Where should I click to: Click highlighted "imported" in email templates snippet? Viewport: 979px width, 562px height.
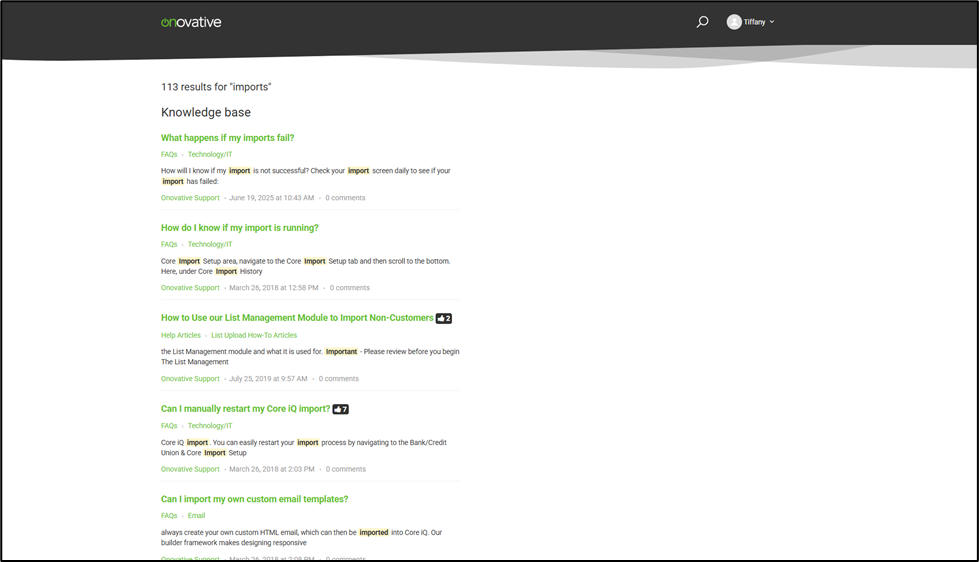[374, 533]
